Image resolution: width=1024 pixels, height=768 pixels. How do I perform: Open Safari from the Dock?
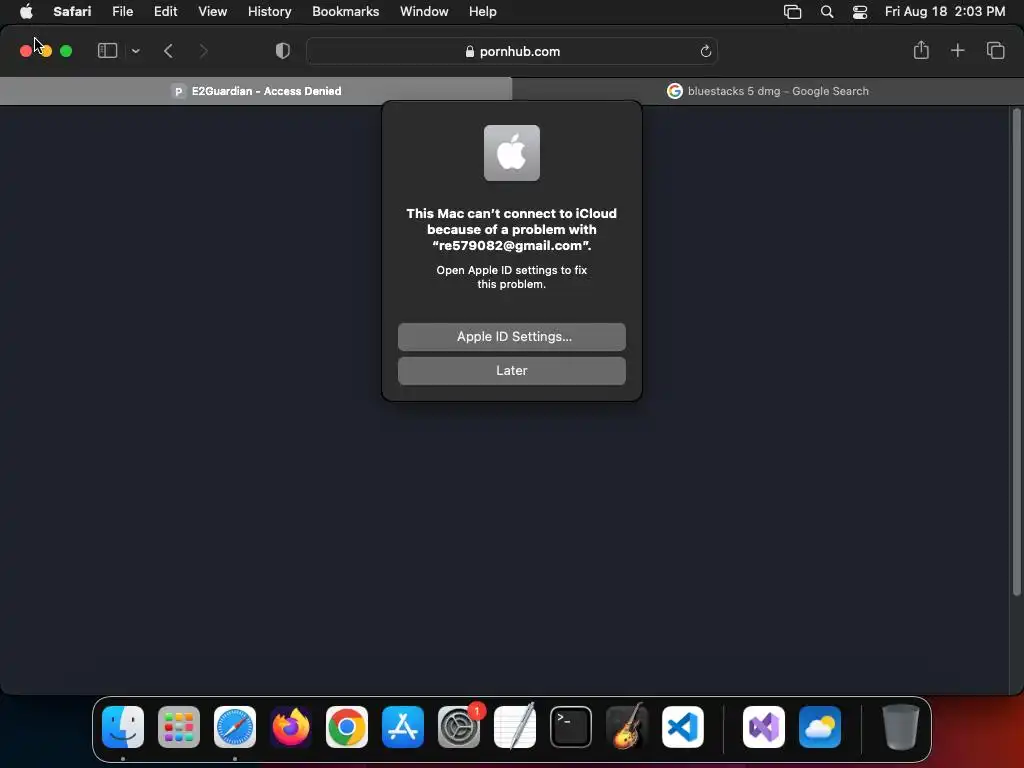click(x=235, y=726)
